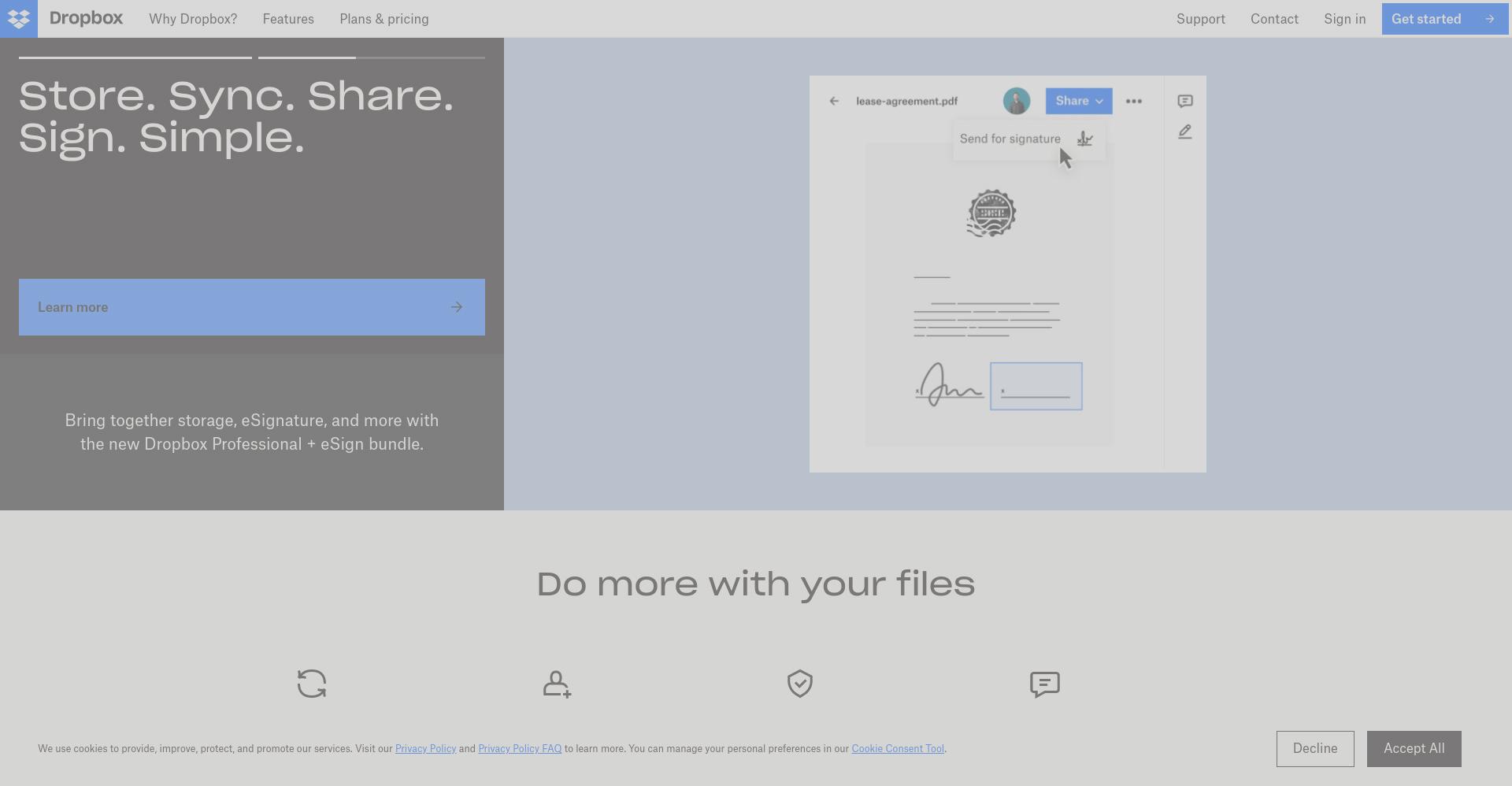This screenshot has width=1512, height=786.
Task: Click the Dropbox logo icon
Action: tap(19, 19)
